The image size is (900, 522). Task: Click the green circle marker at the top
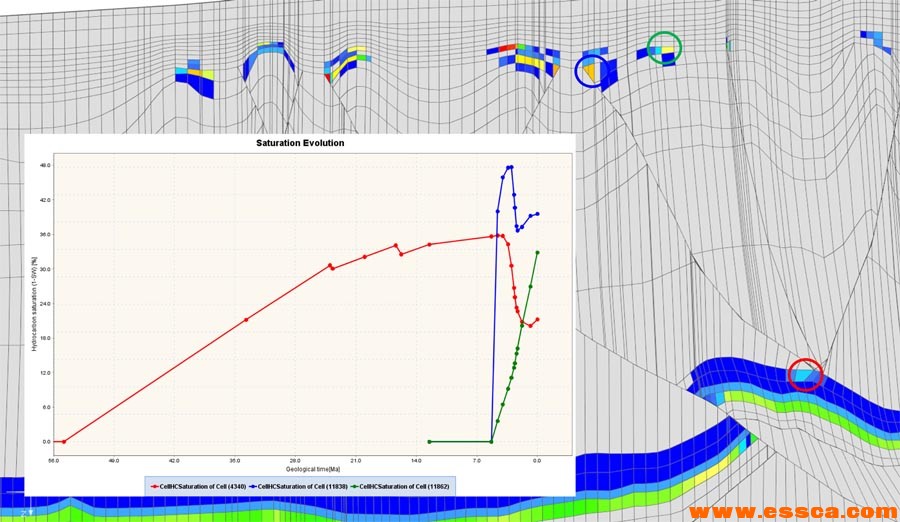[665, 46]
